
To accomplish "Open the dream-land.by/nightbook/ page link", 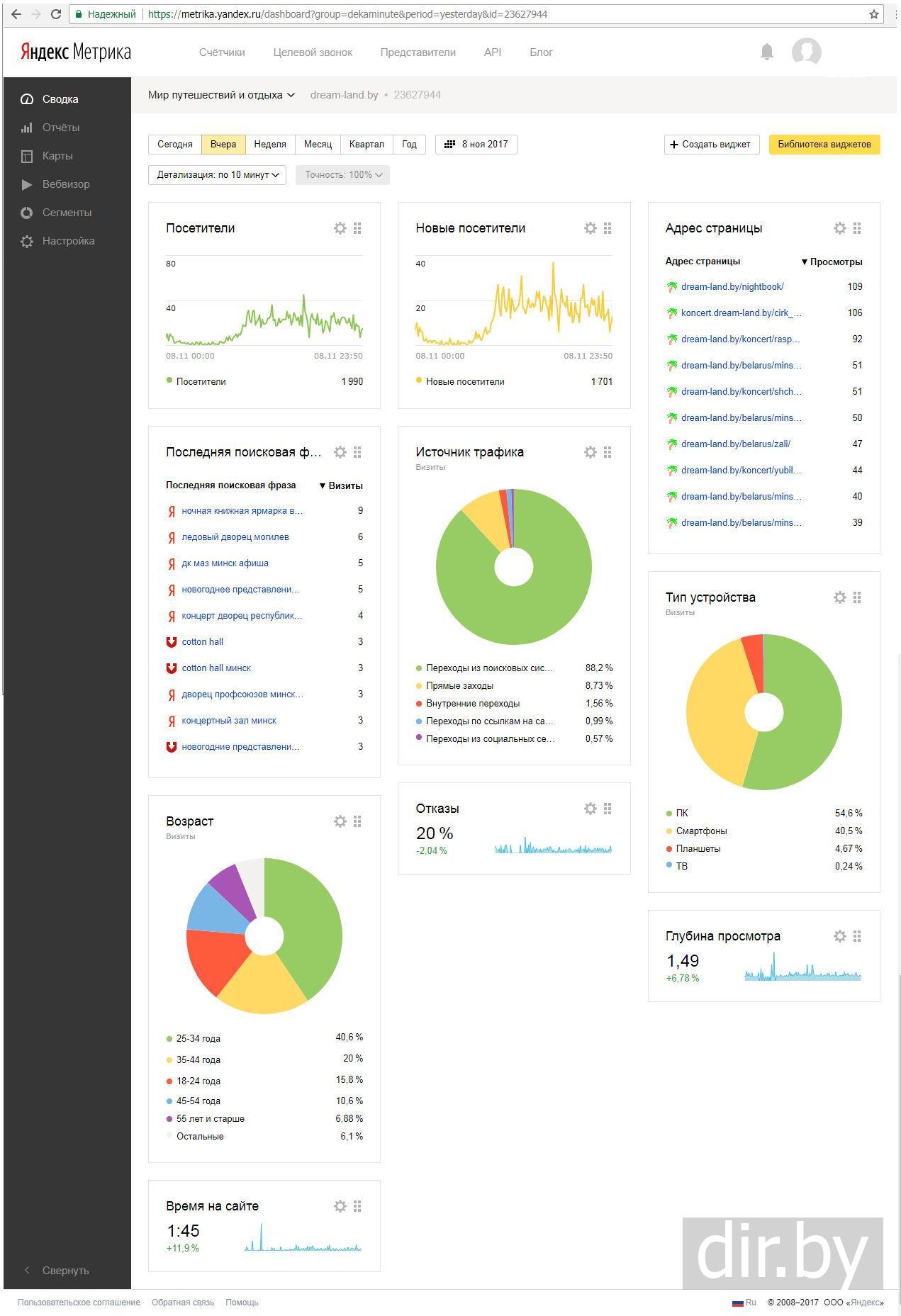I will pos(732,287).
